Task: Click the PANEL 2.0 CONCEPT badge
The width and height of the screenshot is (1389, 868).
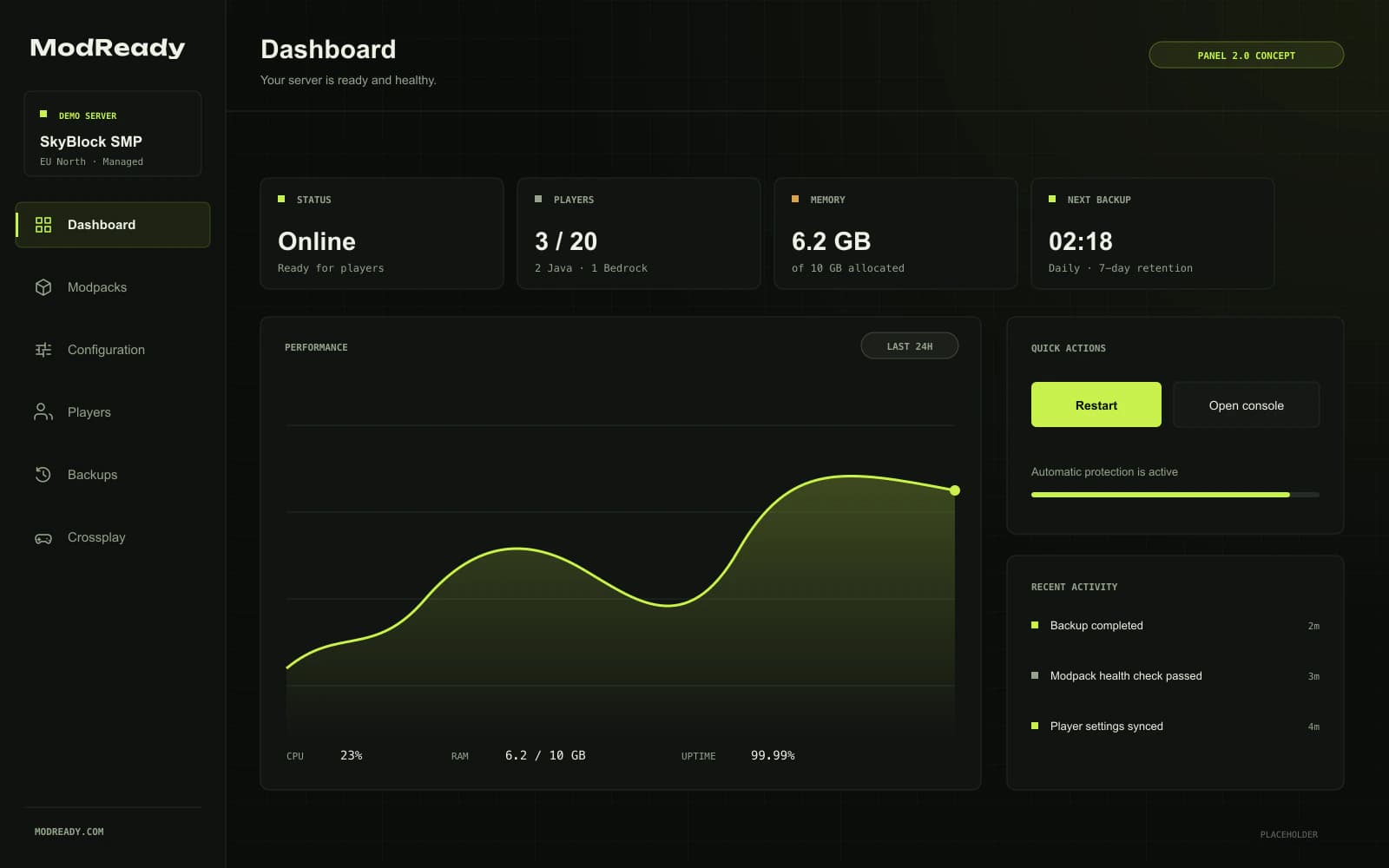Action: click(1246, 55)
